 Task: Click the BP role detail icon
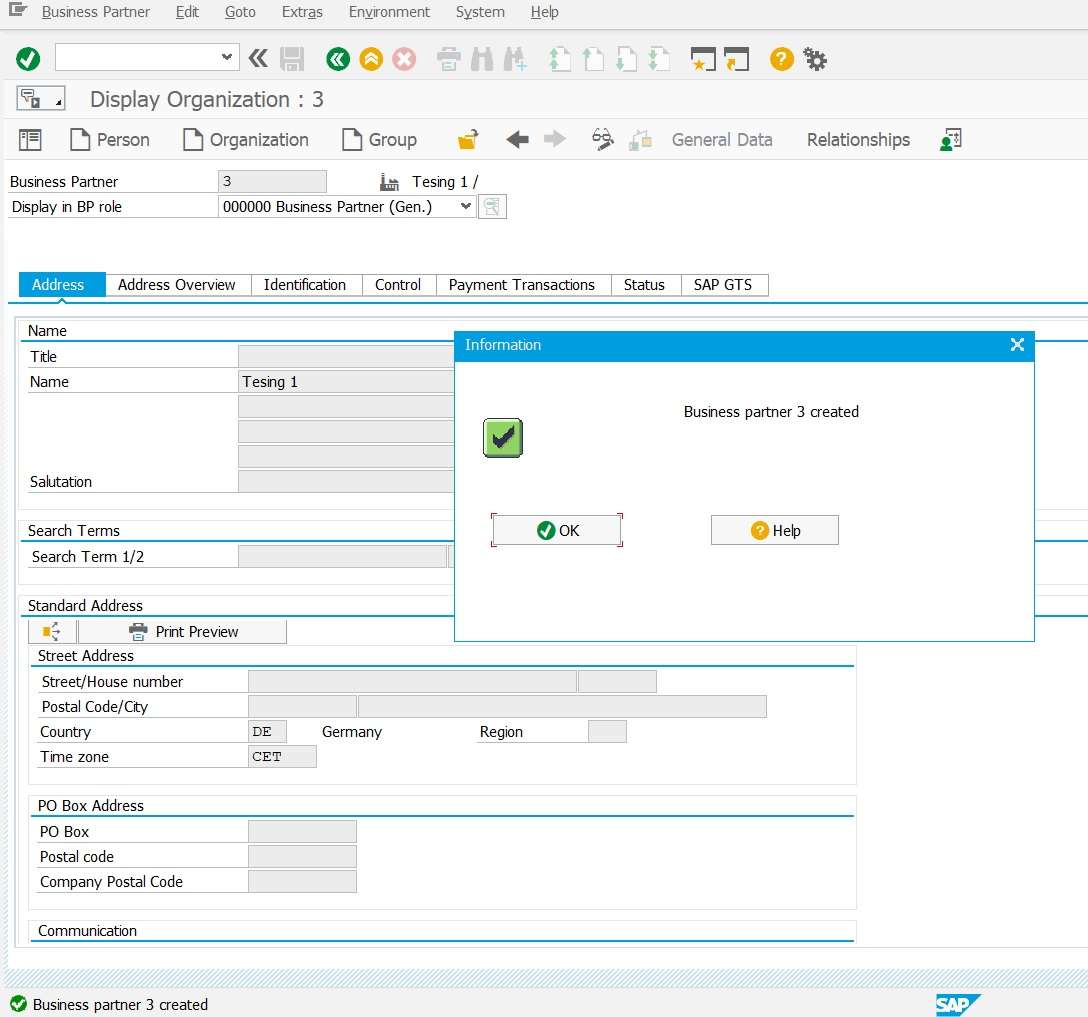click(x=492, y=207)
